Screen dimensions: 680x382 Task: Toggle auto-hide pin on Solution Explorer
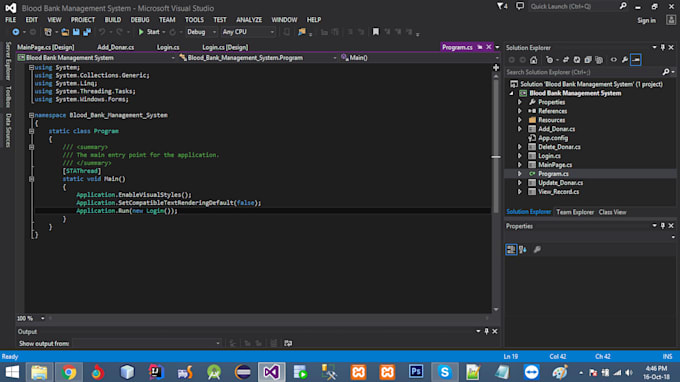click(x=663, y=47)
